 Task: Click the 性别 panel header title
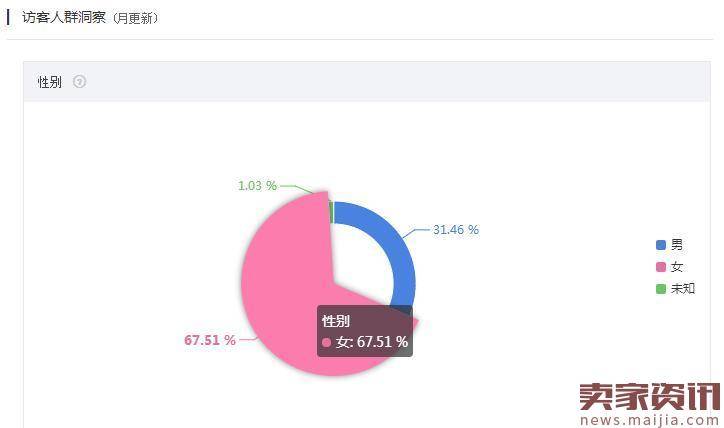pos(49,82)
